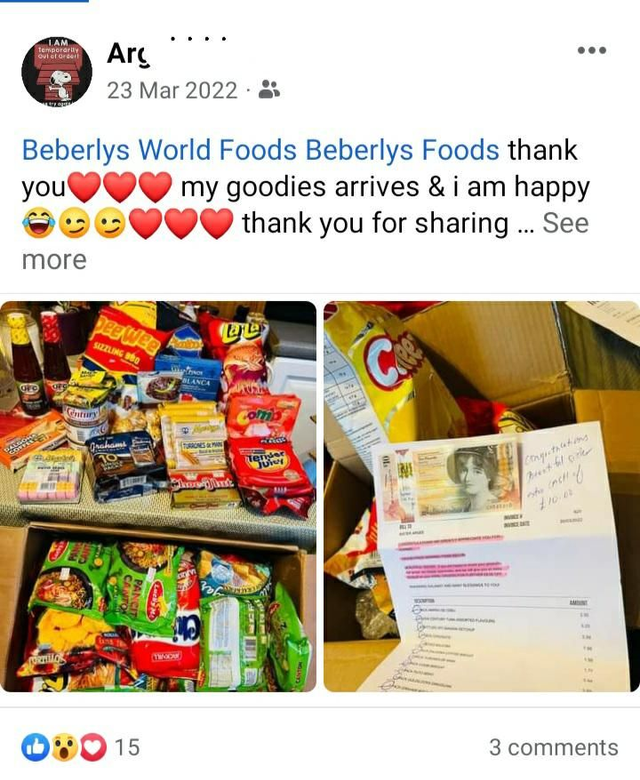
Task: Open the 23 Mar 2022 post timestamp
Action: click(x=172, y=91)
